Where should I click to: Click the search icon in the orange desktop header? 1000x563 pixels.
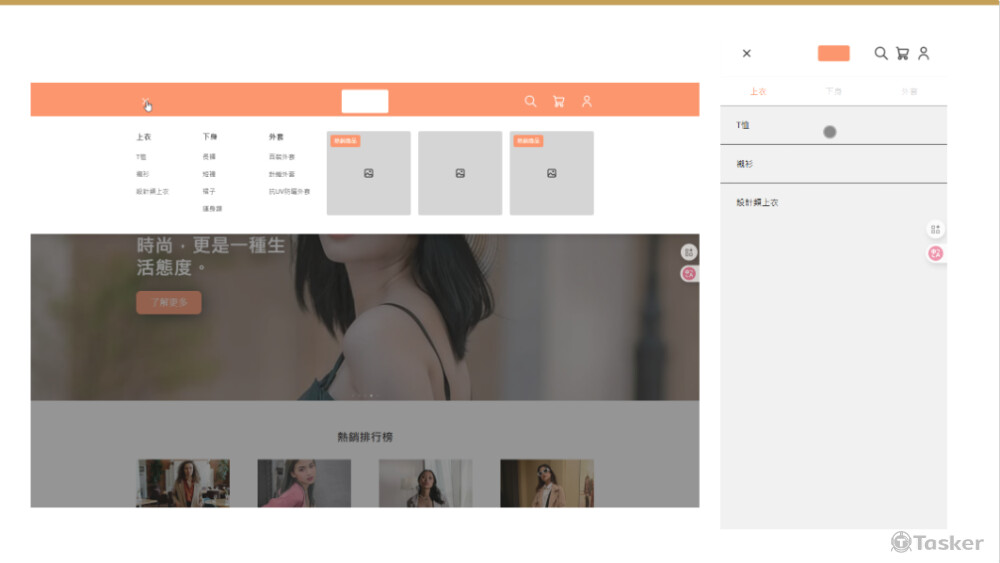(x=530, y=101)
